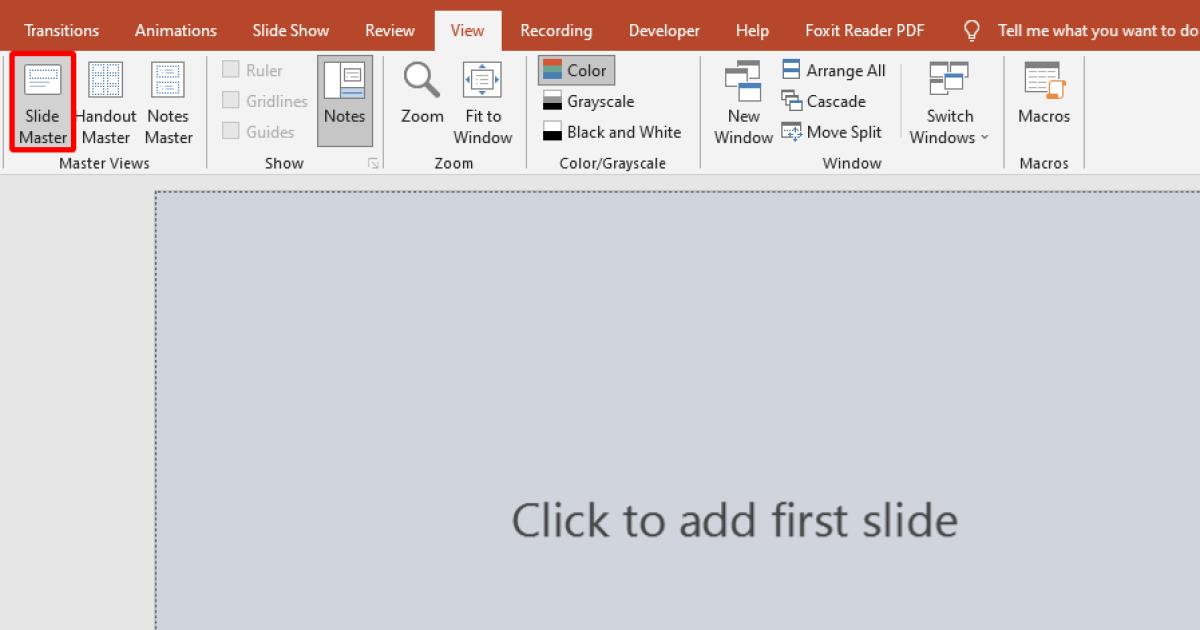Open the Foxit Reader PDF tab
Viewport: 1200px width, 630px height.
point(865,30)
